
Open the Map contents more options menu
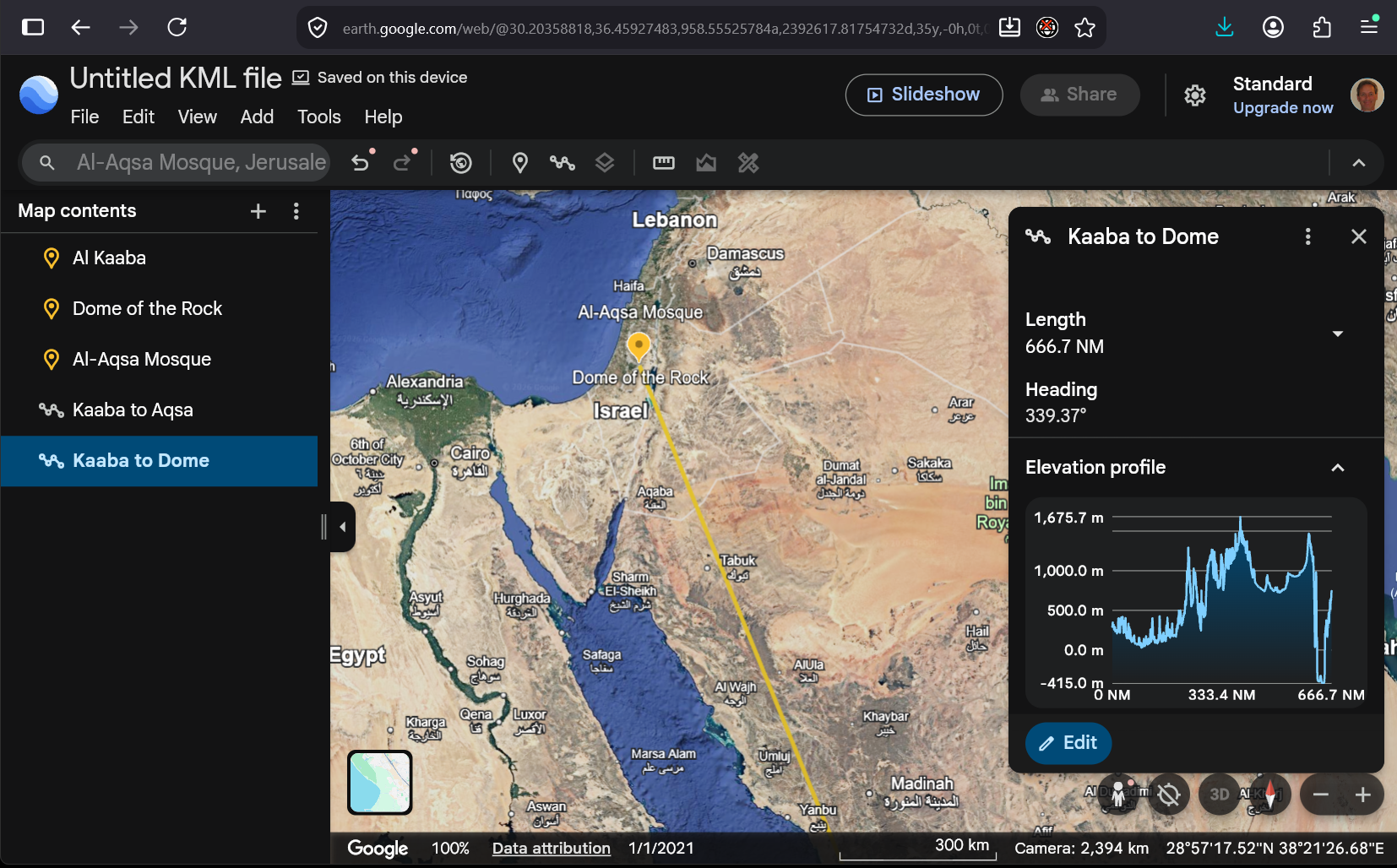[296, 211]
